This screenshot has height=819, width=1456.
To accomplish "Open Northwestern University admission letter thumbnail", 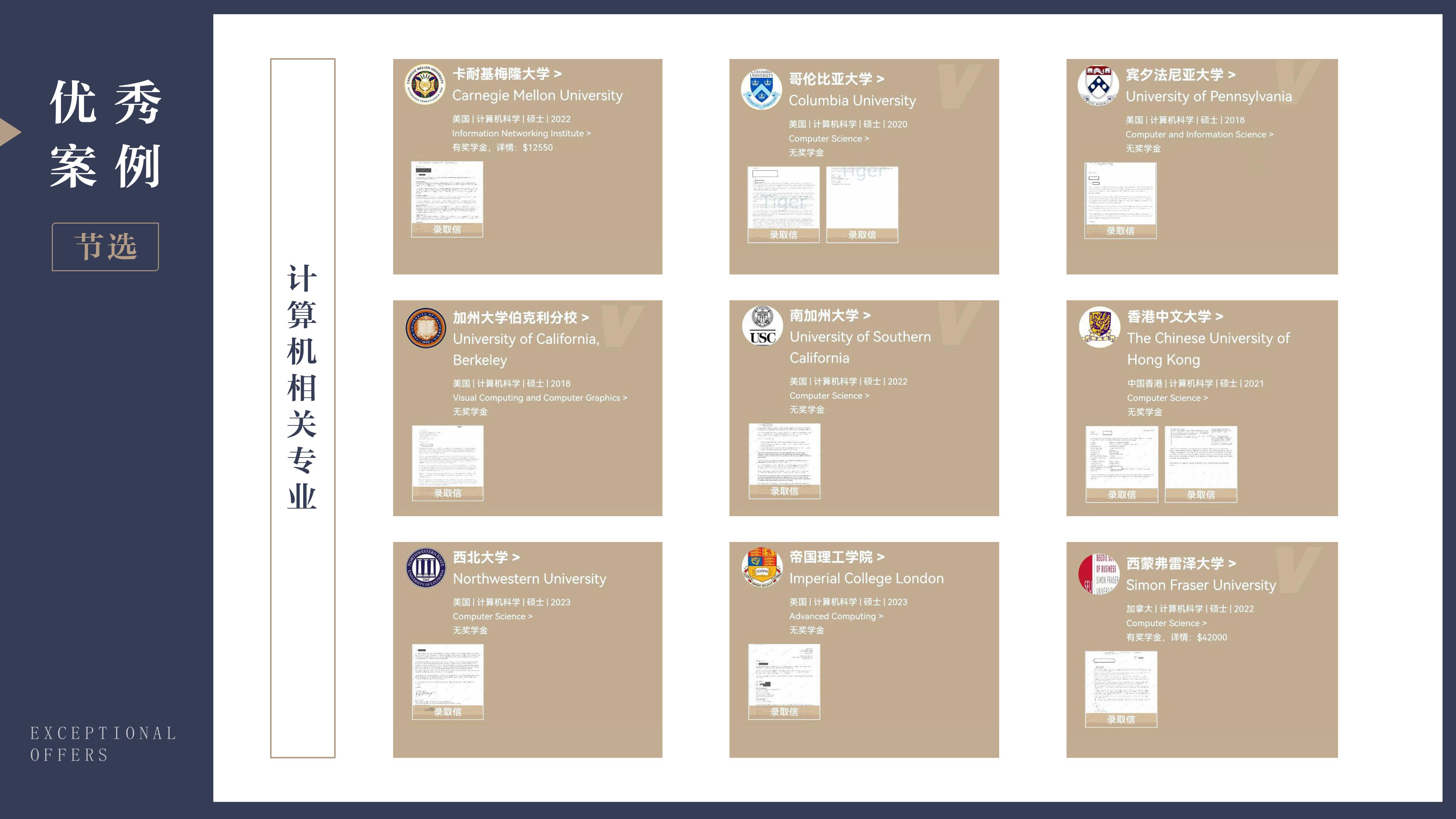I will 448,682.
